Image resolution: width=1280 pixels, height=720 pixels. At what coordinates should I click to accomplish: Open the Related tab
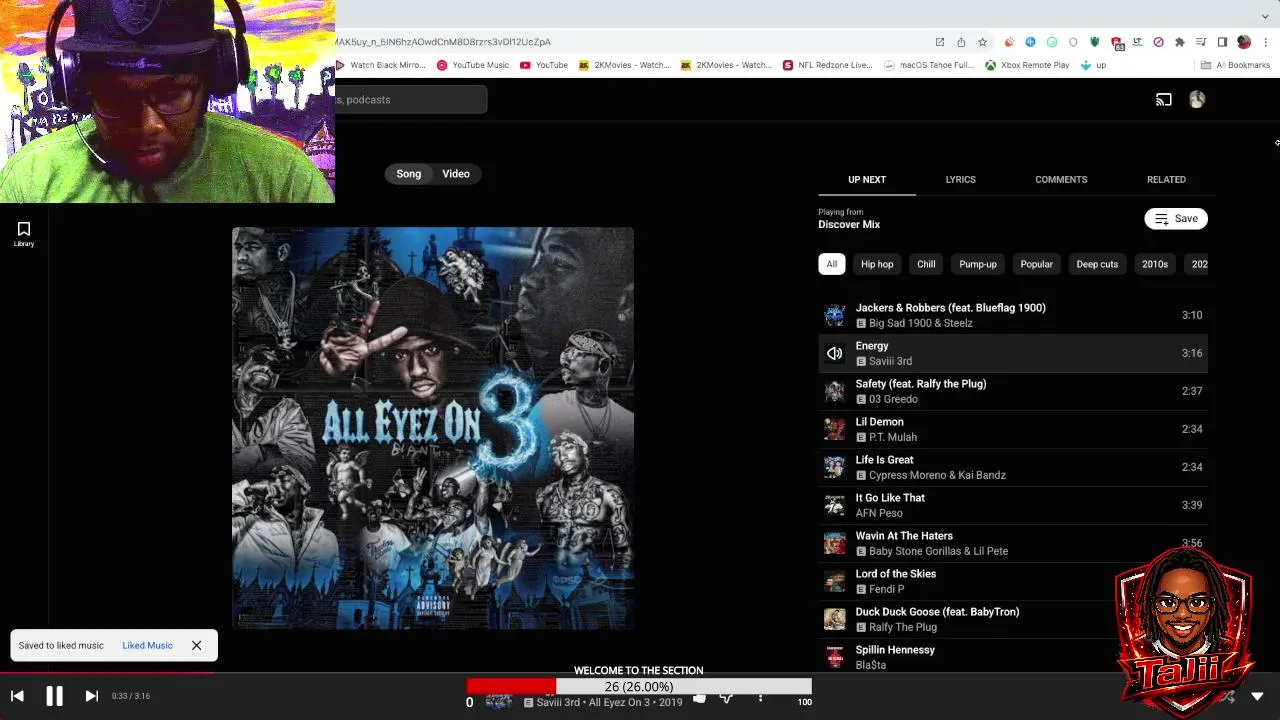[x=1166, y=180]
